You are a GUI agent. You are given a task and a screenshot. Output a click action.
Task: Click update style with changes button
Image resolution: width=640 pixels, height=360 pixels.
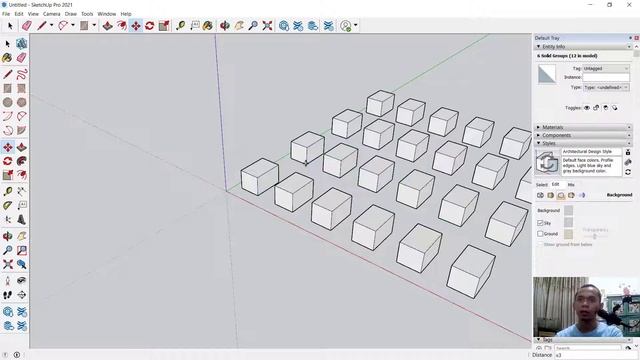tap(628, 172)
